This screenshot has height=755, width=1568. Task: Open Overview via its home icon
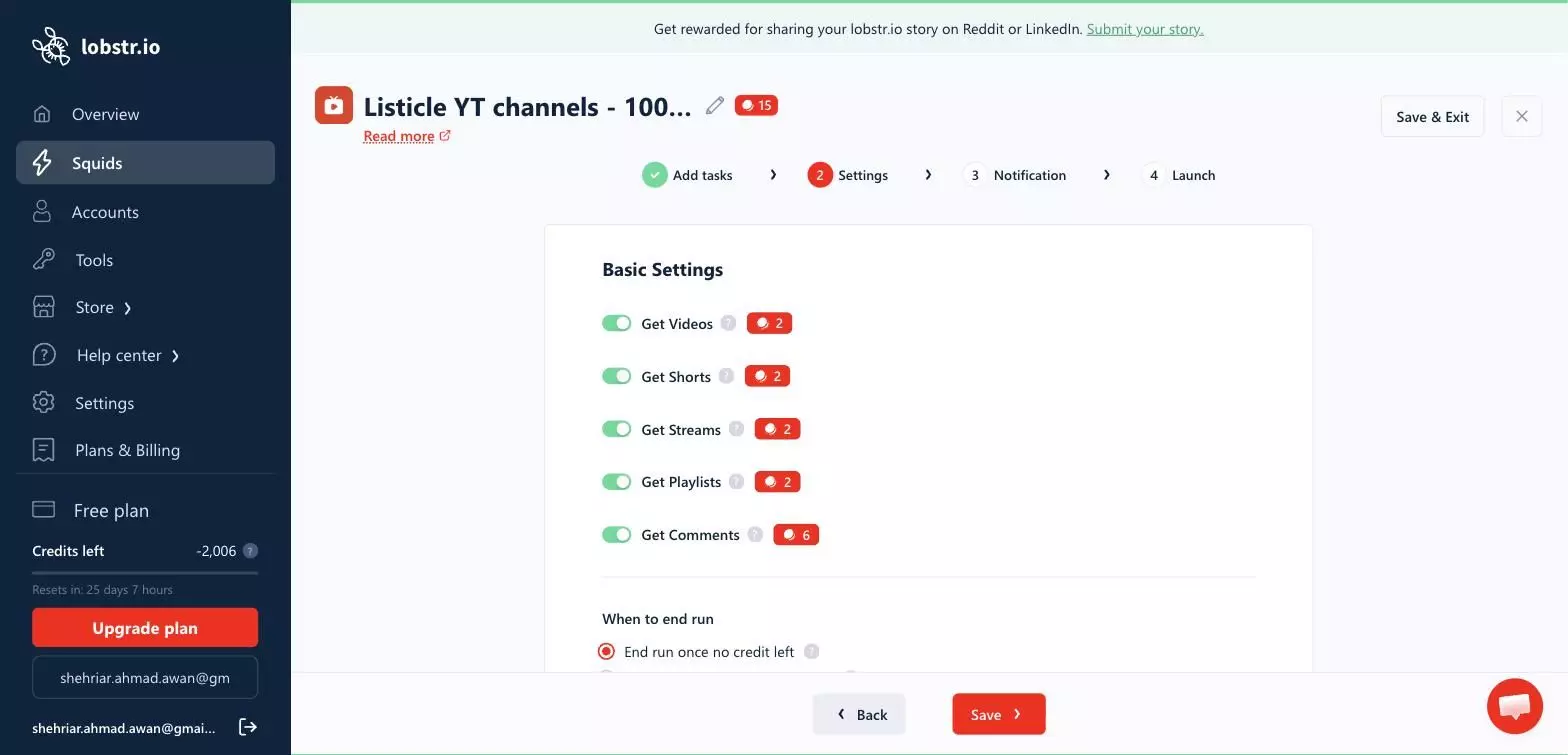click(x=42, y=114)
